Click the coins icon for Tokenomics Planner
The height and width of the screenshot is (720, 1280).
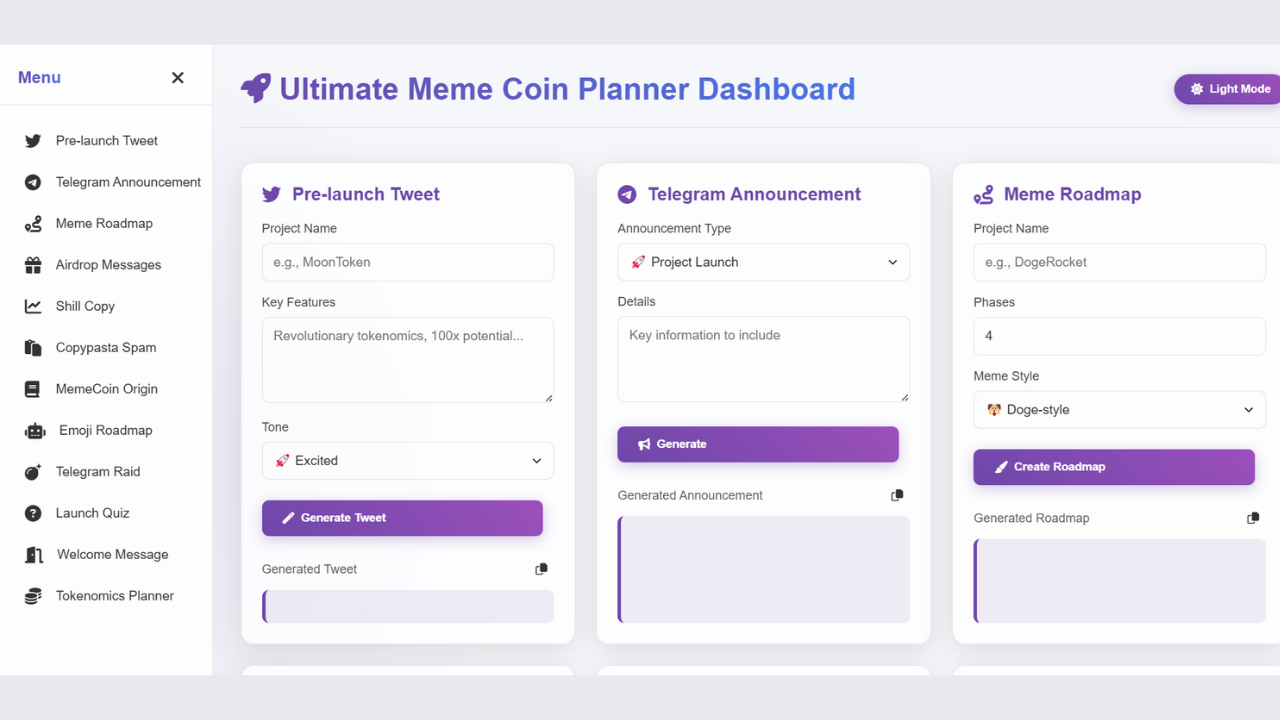click(x=33, y=596)
